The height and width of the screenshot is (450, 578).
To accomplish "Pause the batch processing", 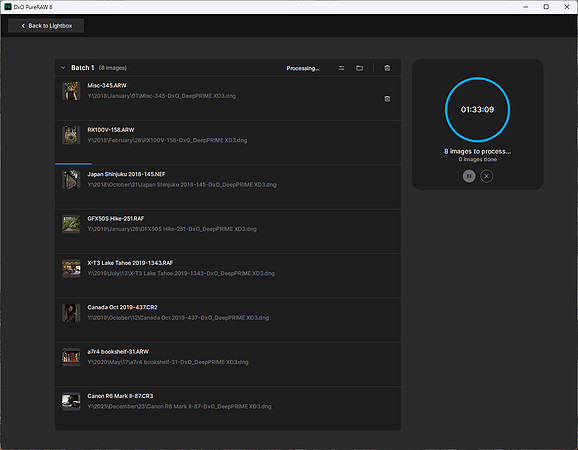I will coord(469,176).
